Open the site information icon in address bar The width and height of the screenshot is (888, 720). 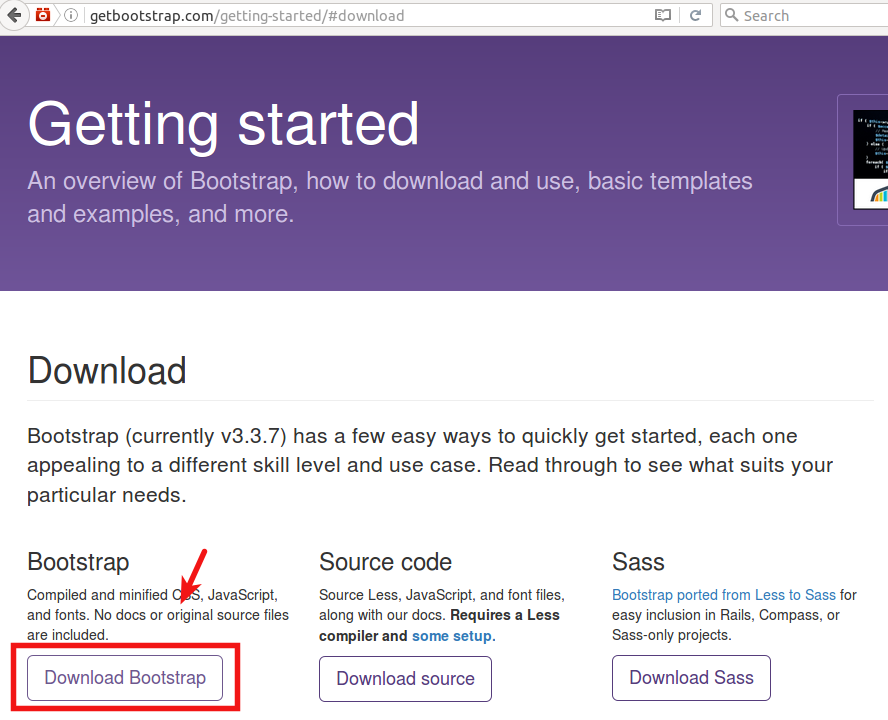(69, 15)
